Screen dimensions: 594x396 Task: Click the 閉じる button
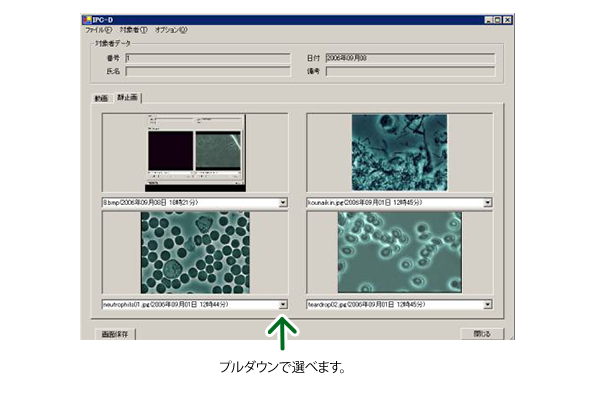(482, 334)
